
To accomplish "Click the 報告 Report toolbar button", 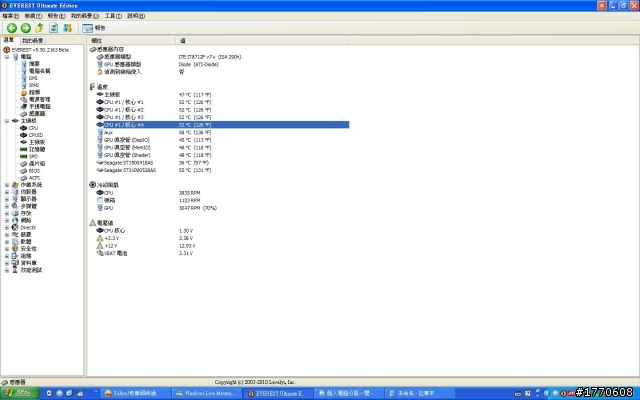I will 94,28.
